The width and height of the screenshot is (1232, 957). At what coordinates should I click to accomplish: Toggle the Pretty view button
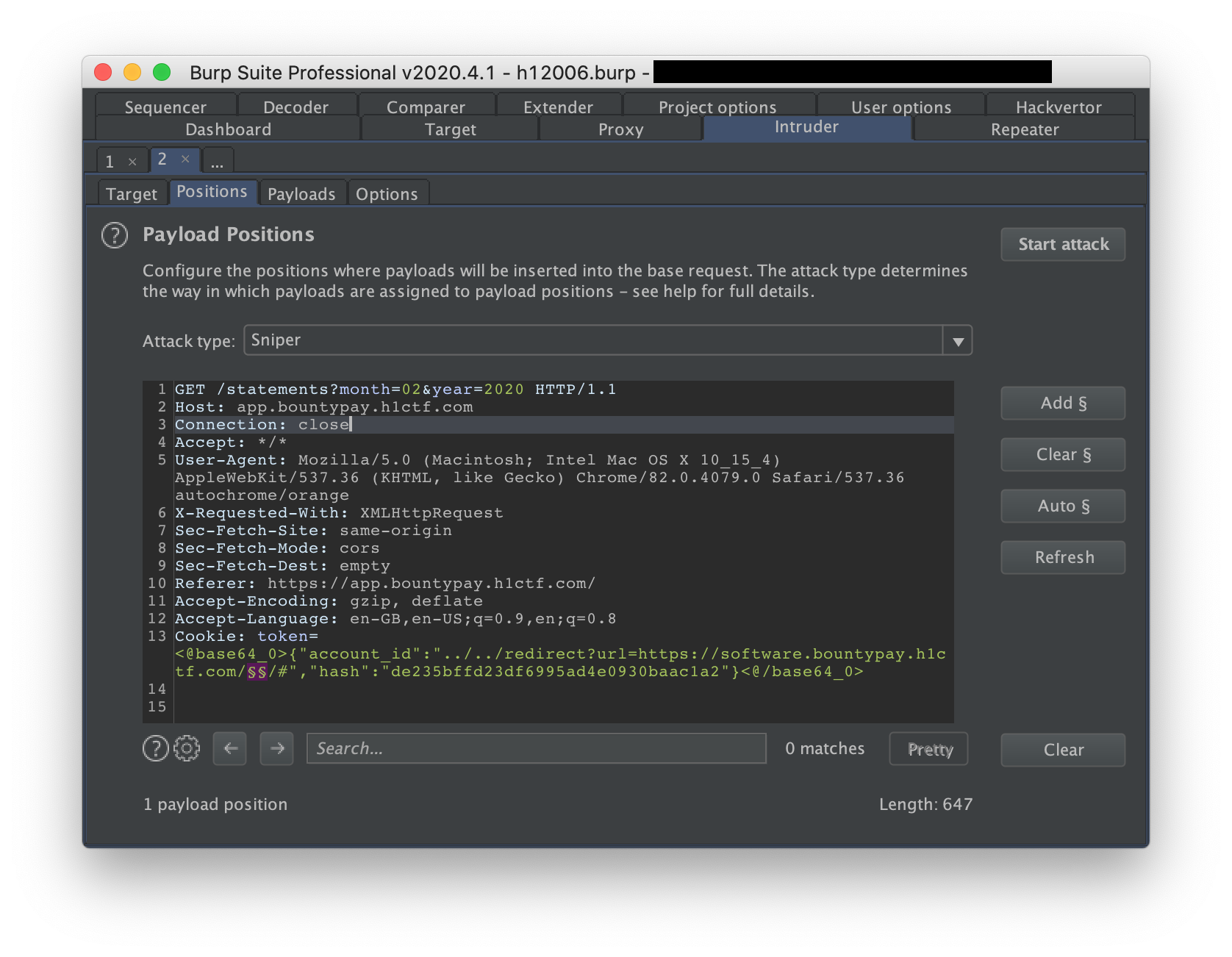(929, 749)
